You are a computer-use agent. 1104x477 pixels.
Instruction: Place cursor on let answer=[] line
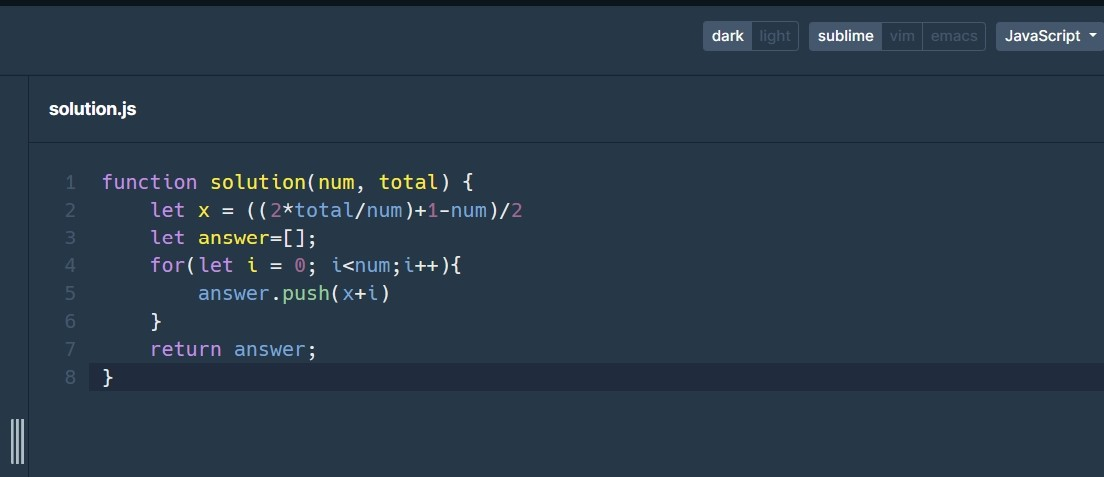pyautogui.click(x=234, y=238)
